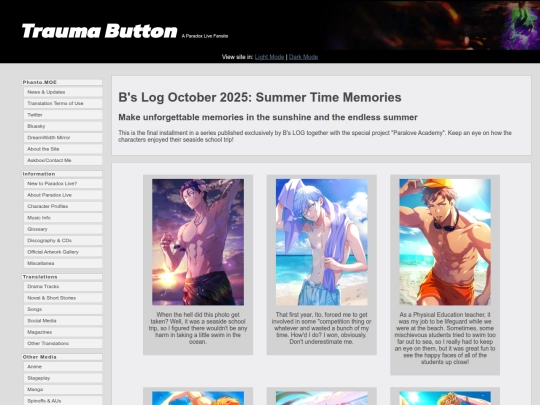Open Magazines translations link
This screenshot has height=405, width=540.
point(63,332)
